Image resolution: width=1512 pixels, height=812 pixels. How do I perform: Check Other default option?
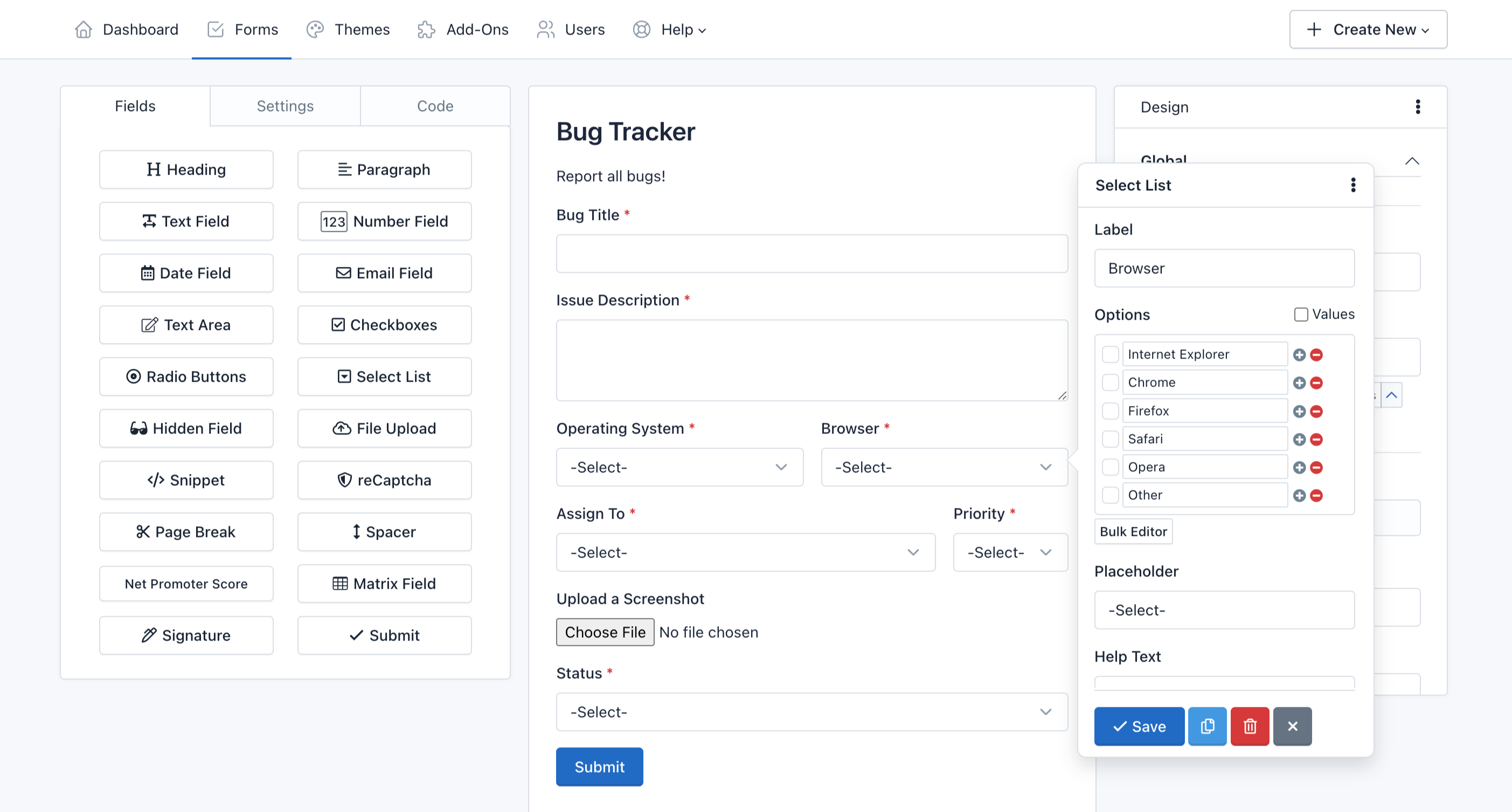click(1110, 496)
